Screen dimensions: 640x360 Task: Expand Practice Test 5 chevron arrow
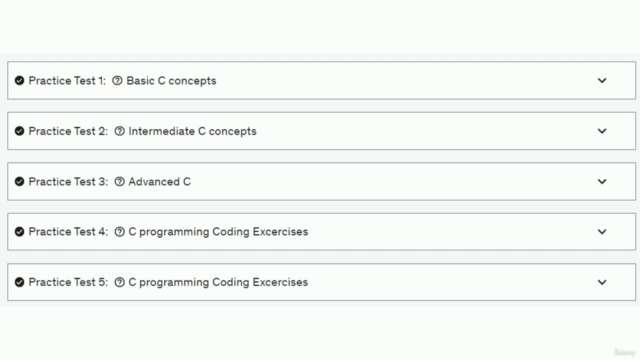coord(602,282)
